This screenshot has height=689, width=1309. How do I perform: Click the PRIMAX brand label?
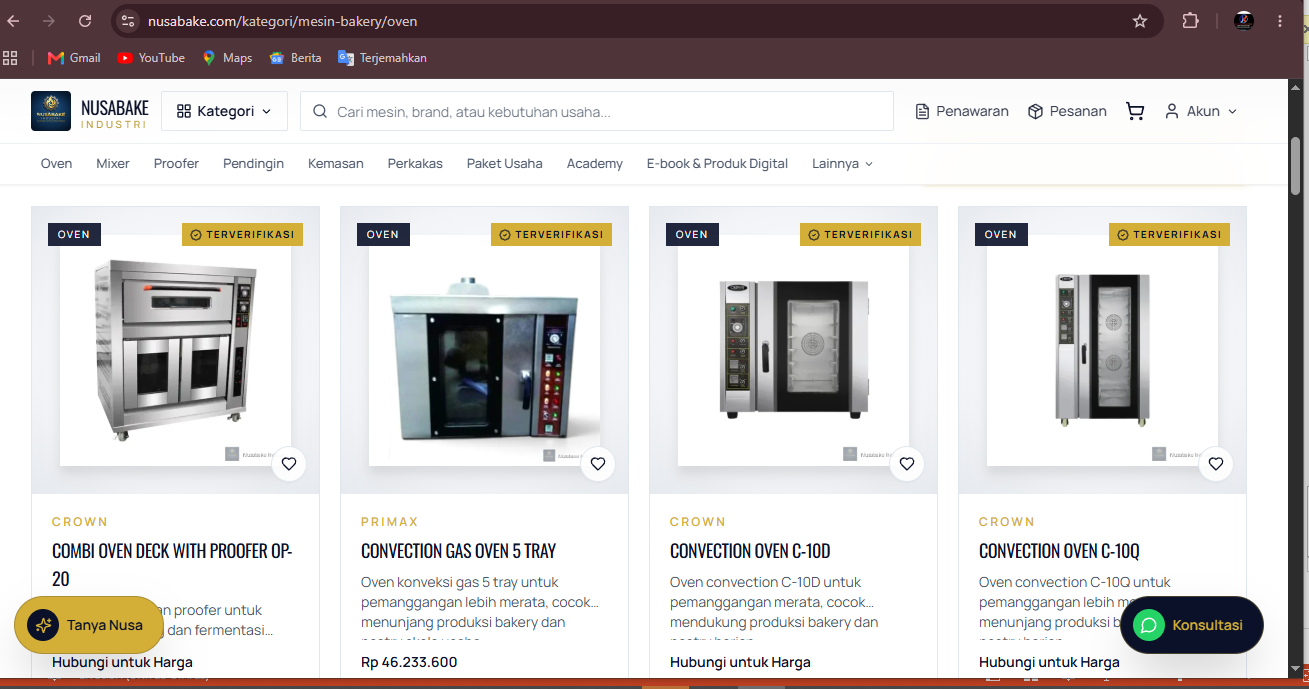click(390, 522)
